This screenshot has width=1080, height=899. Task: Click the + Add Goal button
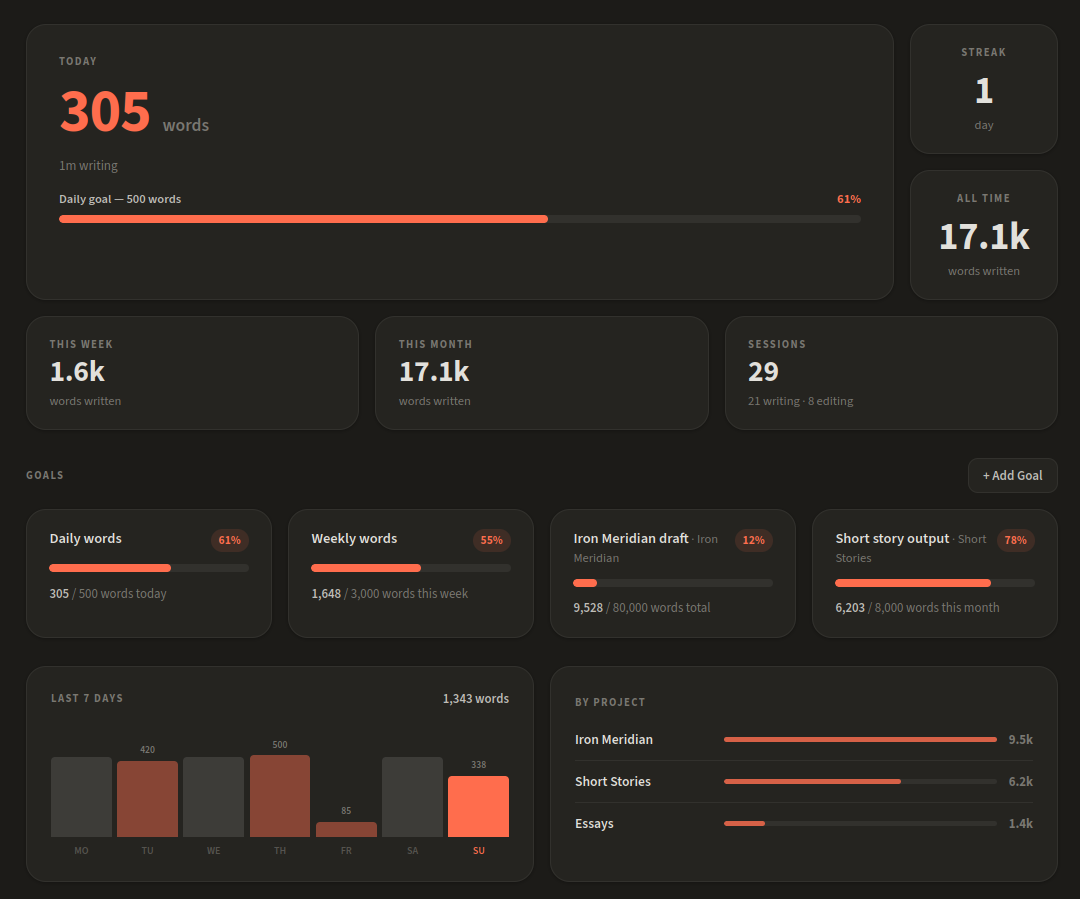tap(1012, 475)
